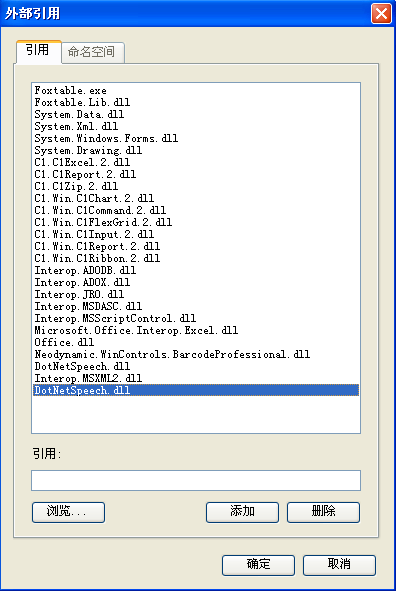Click the highlighted DotNetSpeech.dll row

[x=196, y=390]
